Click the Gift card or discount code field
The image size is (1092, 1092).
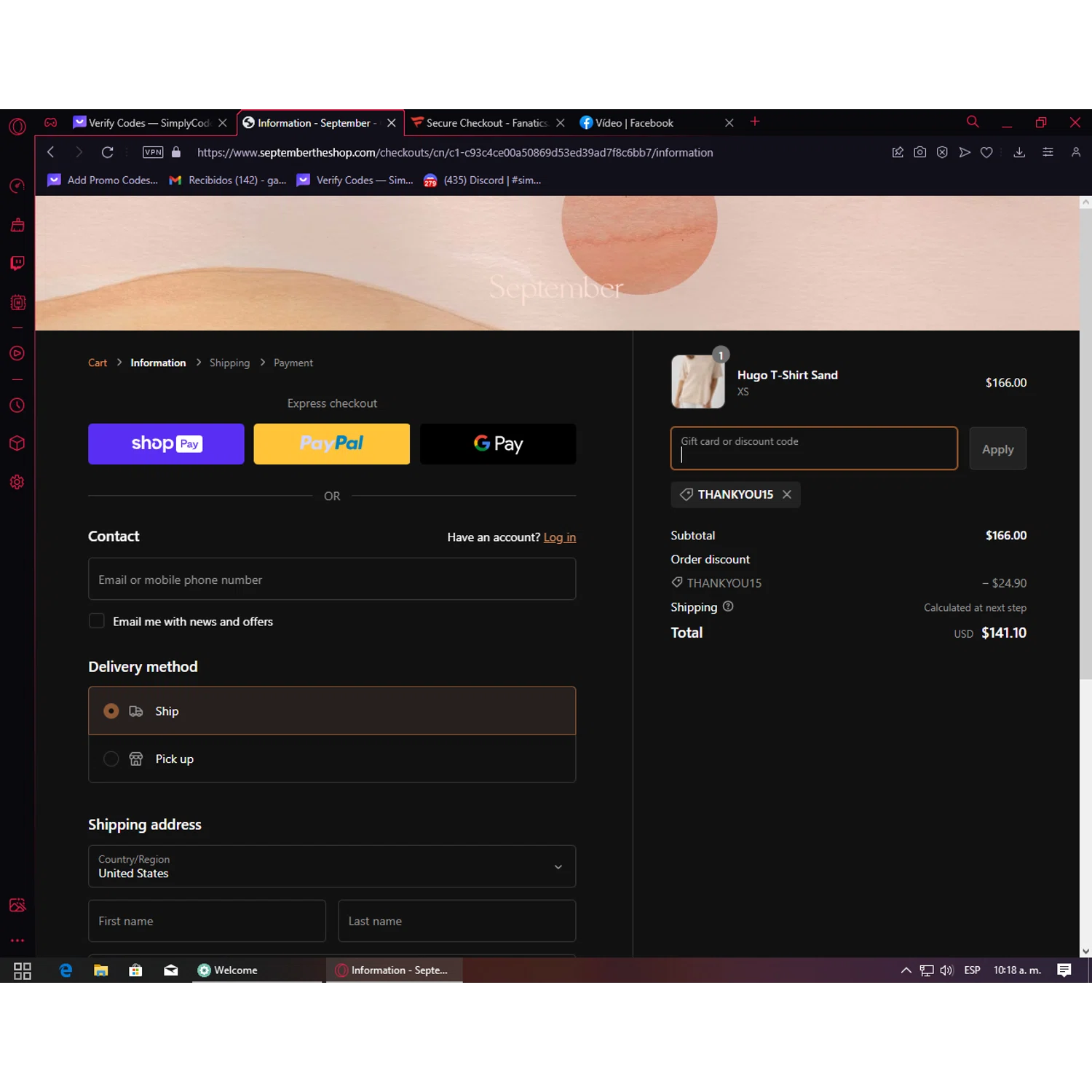[x=814, y=448]
